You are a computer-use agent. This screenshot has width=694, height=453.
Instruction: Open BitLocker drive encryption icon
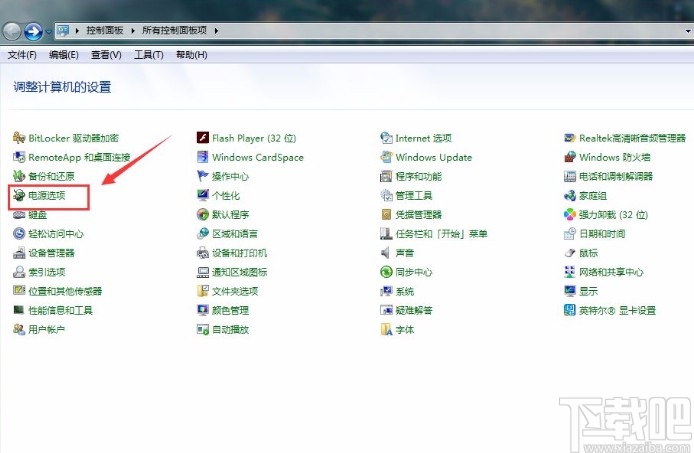(x=19, y=138)
